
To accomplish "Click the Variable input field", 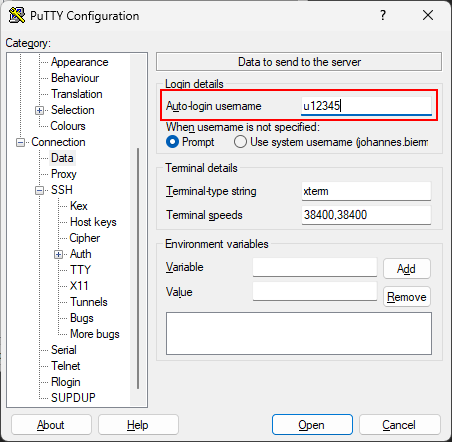I will pyautogui.click(x=315, y=267).
